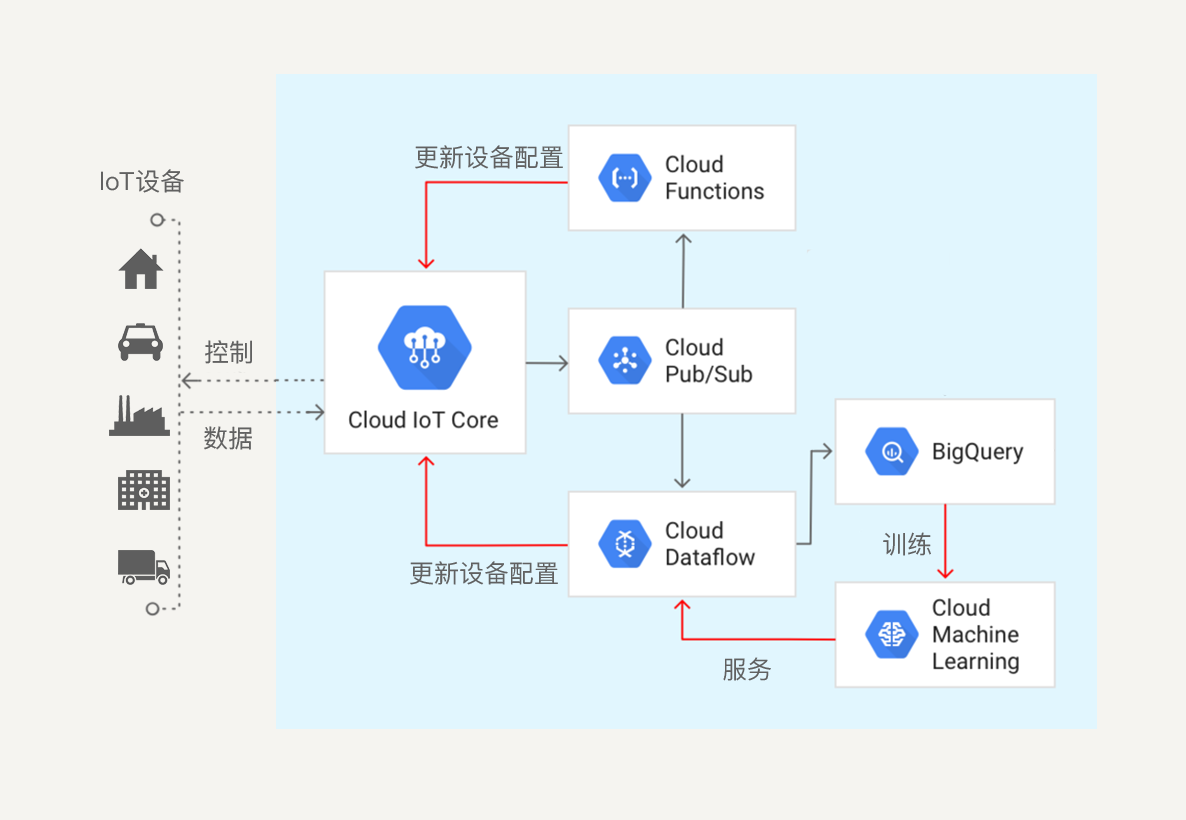Click the "BigQuery" label text
Image resolution: width=1186 pixels, height=820 pixels.
pos(977,452)
